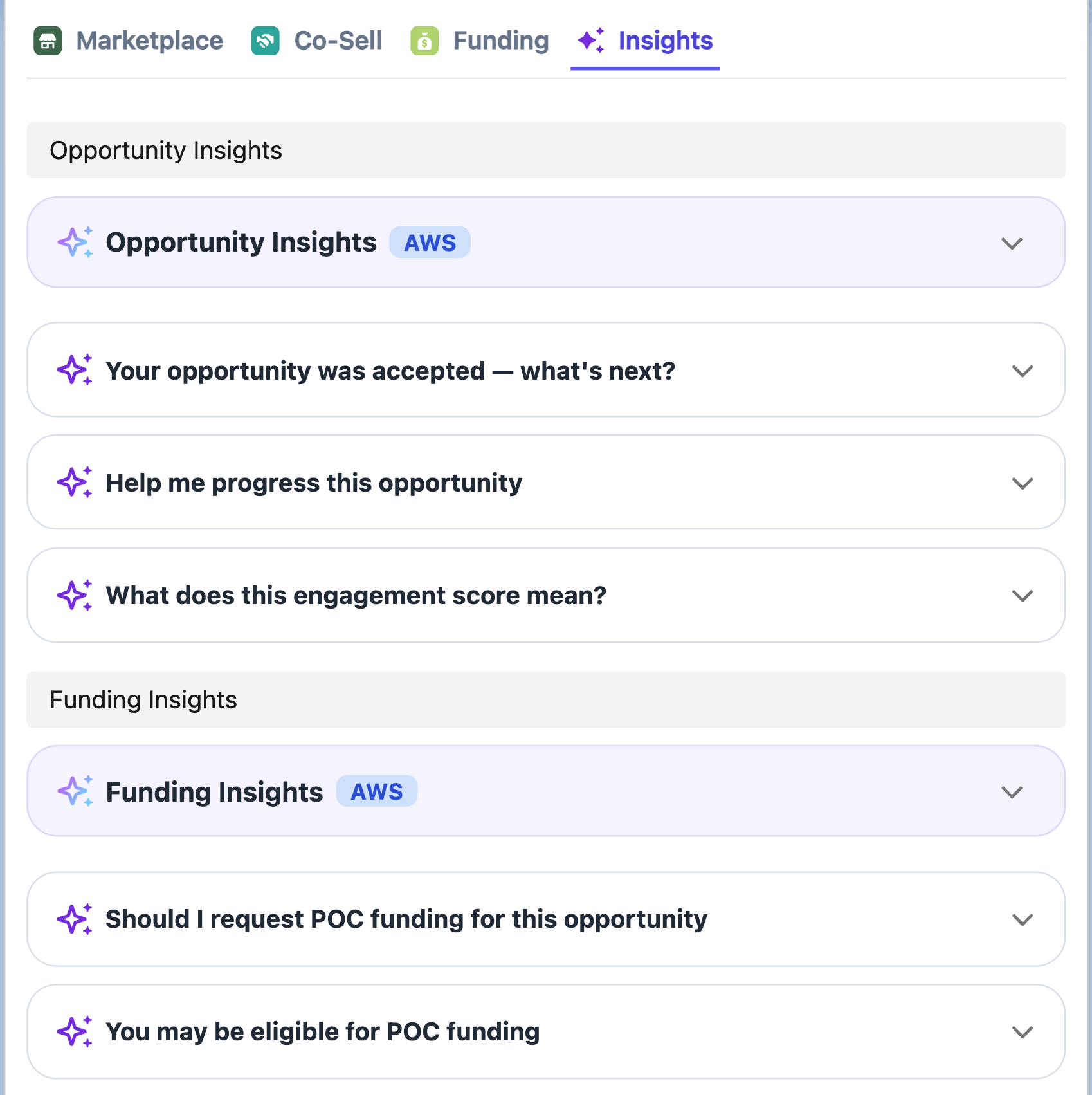This screenshot has width=1092, height=1095.
Task: Switch to the Marketplace tab
Action: [149, 41]
